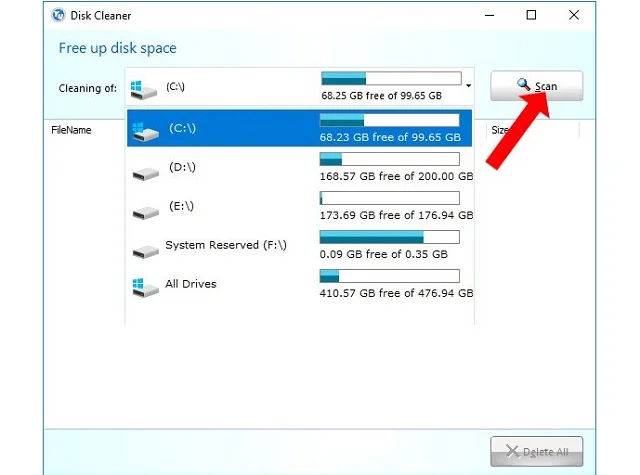The height and width of the screenshot is (475, 640).
Task: Click the E: drive usage bar
Action: 389,198
